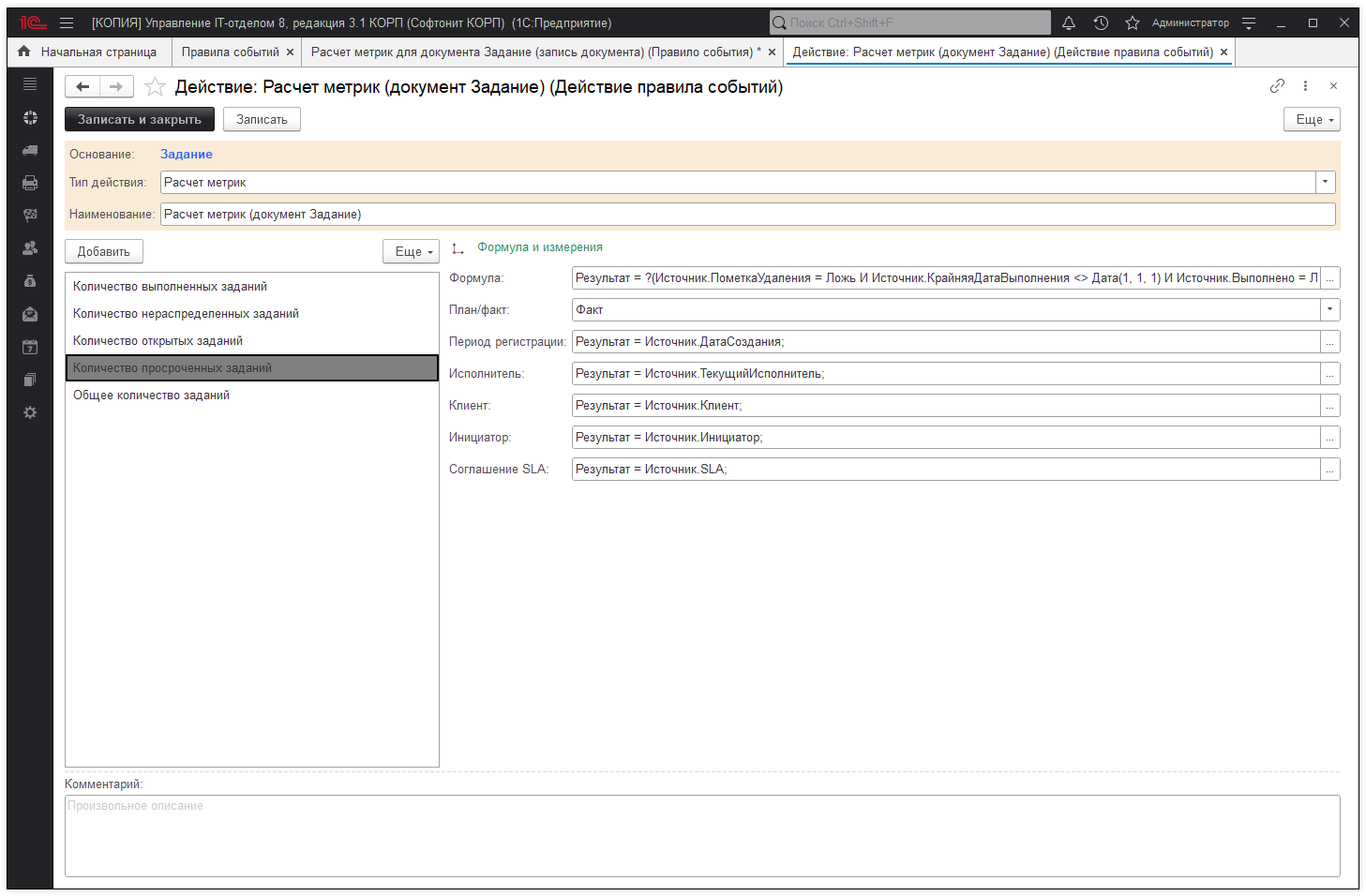Click the notifications bell icon

[1069, 23]
